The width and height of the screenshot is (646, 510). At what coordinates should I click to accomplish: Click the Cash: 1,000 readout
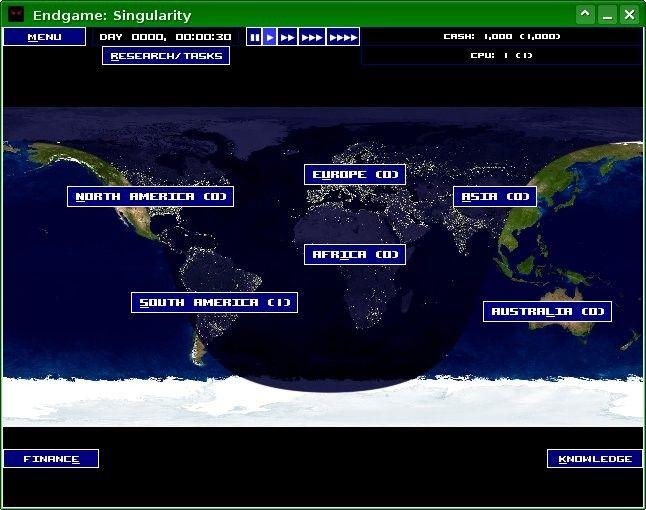click(x=501, y=37)
